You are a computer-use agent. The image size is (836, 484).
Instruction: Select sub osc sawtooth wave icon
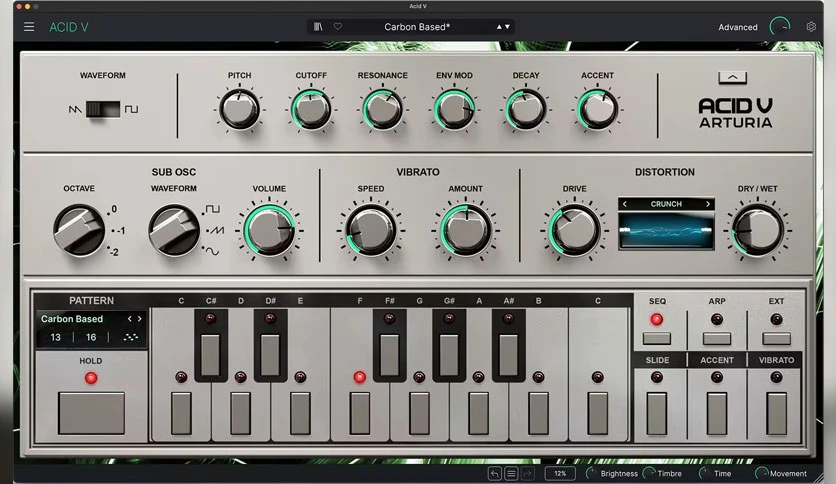[216, 230]
